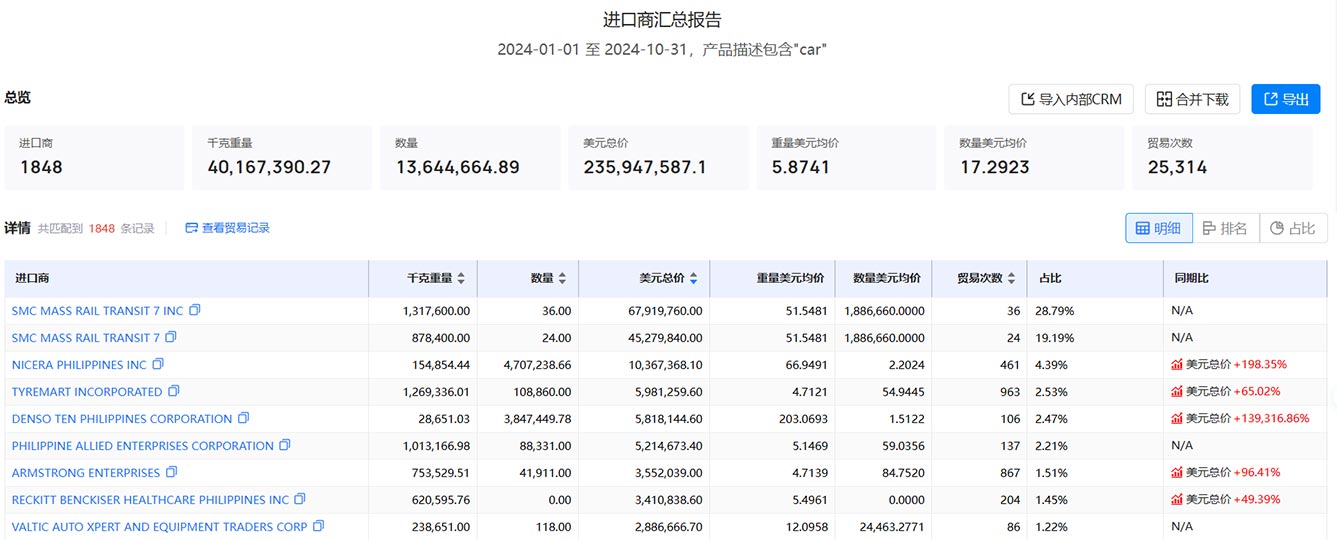Click 合并下载 merge download button
This screenshot has width=1337, height=540.
1193,99
